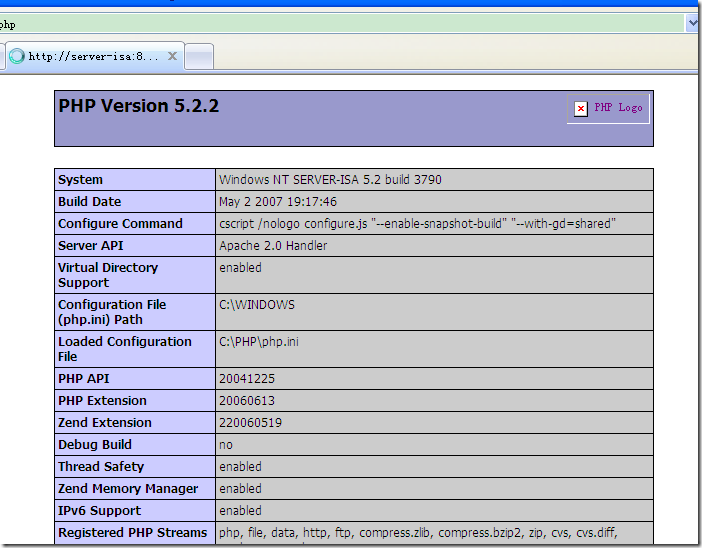This screenshot has height=548, width=702.
Task: Select the Configure Command label
Action: click(120, 223)
